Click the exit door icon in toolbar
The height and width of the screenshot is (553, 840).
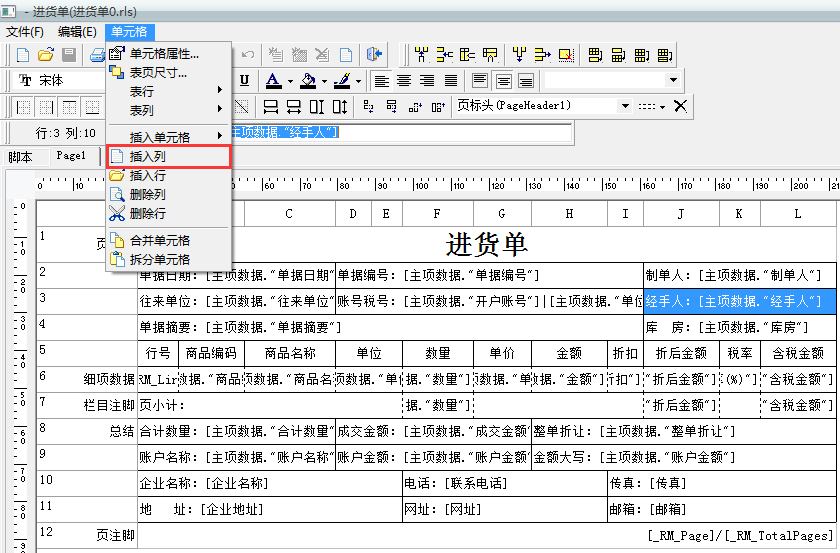[374, 54]
